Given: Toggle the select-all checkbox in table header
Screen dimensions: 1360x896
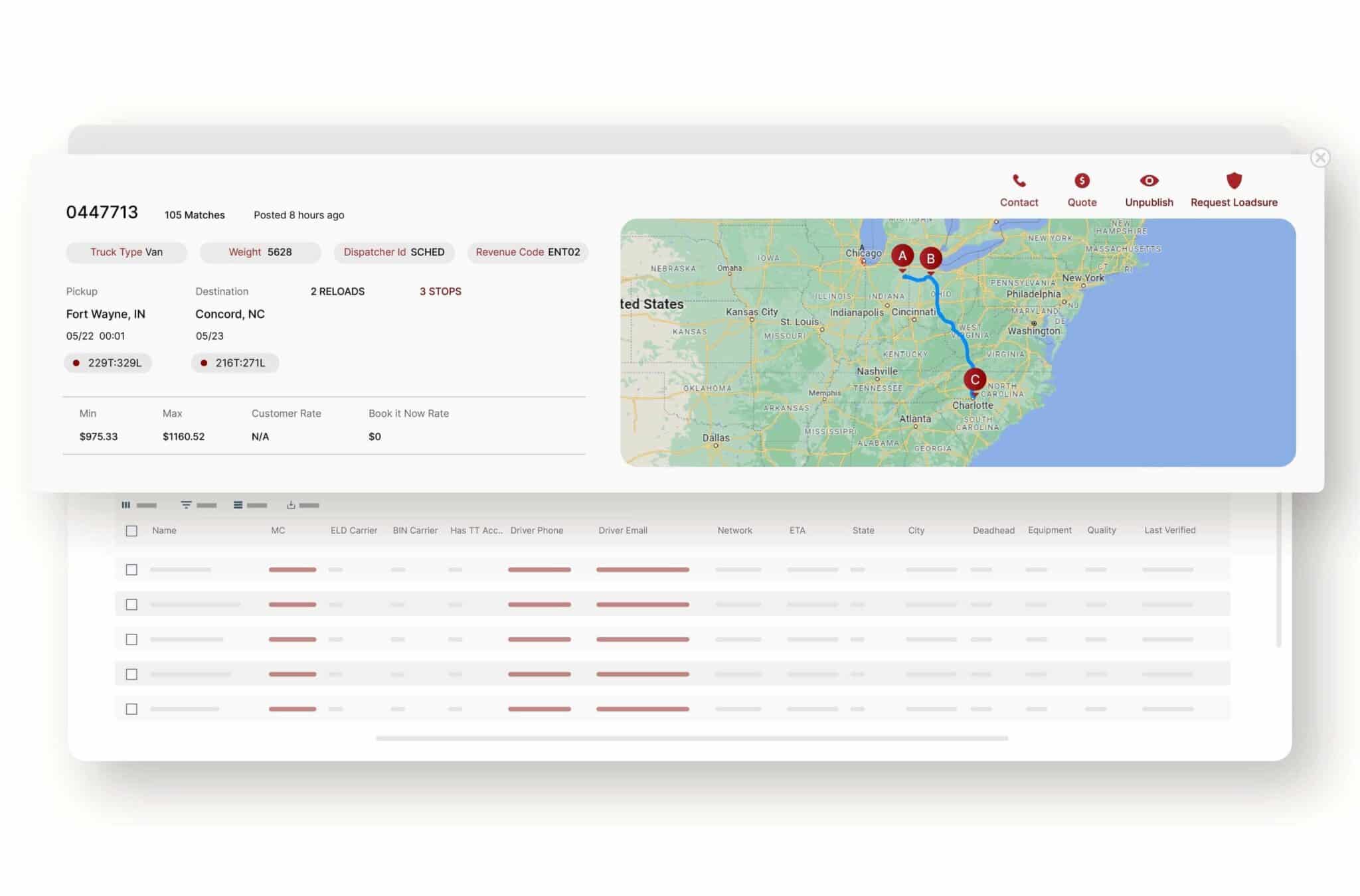Looking at the screenshot, I should coord(131,530).
